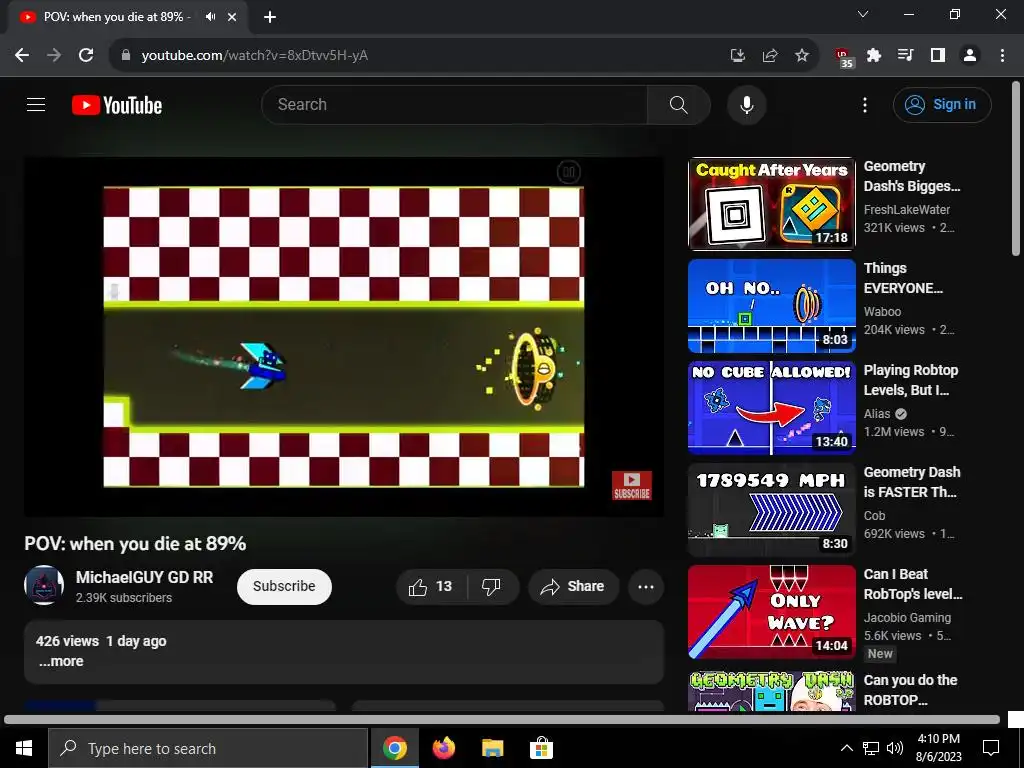
Task: Open File Explorer from the taskbar
Action: 492,748
